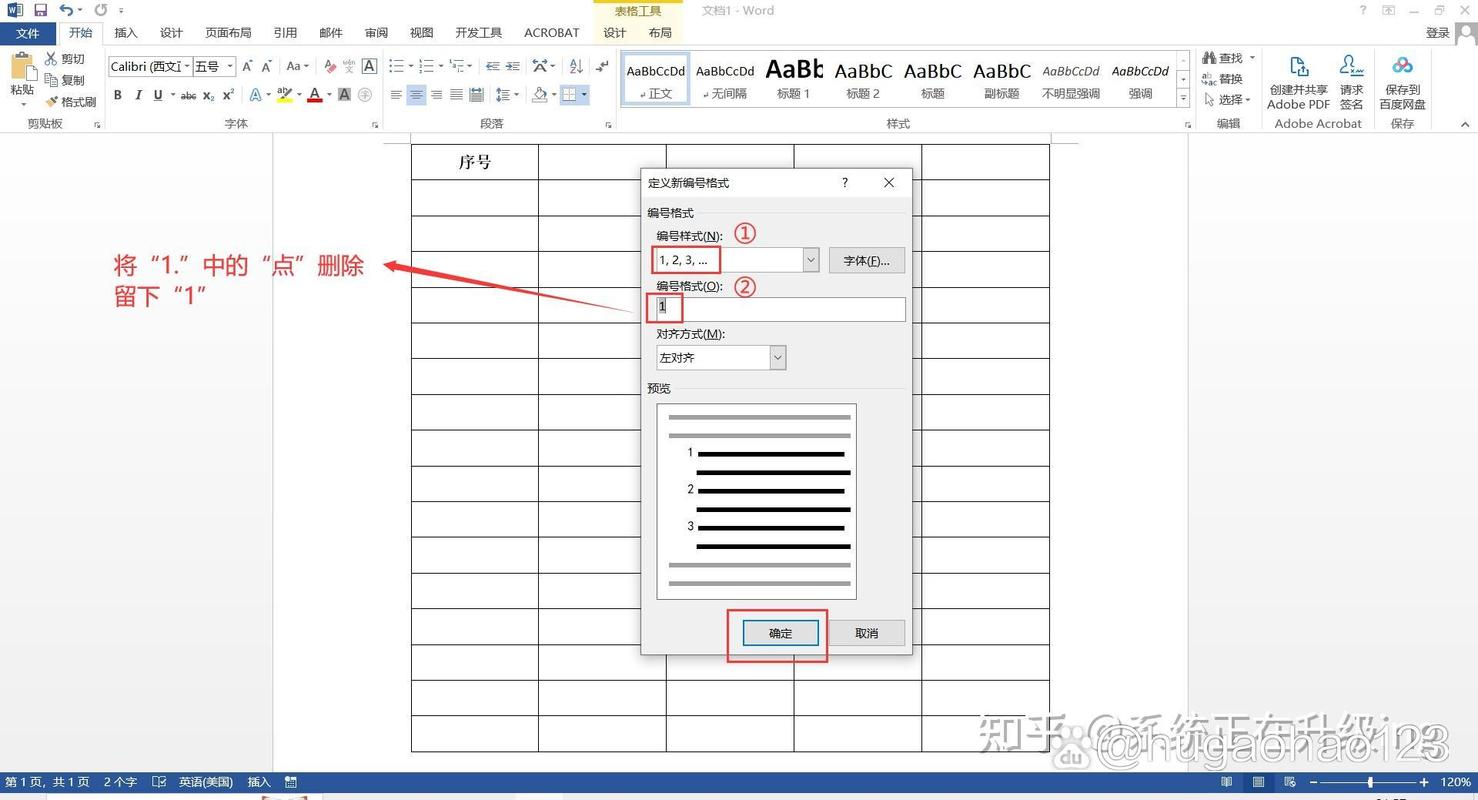Viewport: 1478px width, 800px height.
Task: Apply subscript formatting
Action: click(208, 96)
